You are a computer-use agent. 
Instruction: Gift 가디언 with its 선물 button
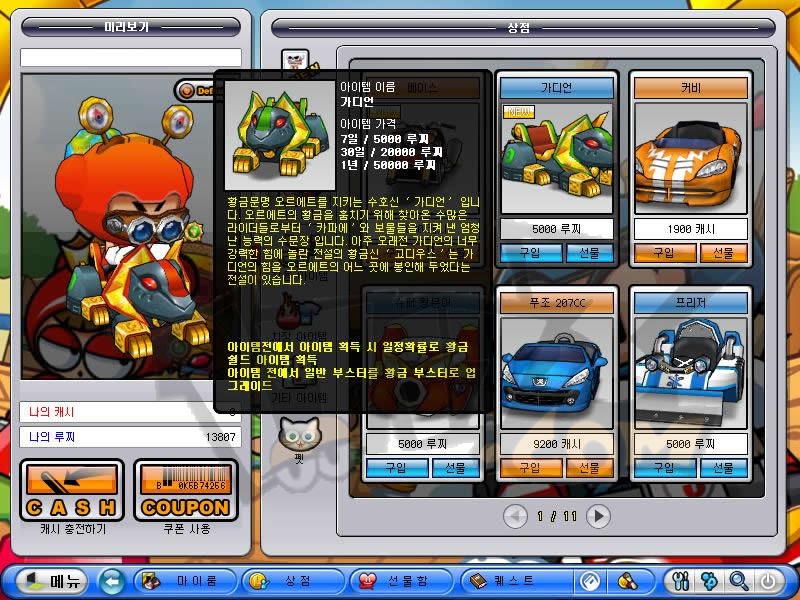(590, 253)
